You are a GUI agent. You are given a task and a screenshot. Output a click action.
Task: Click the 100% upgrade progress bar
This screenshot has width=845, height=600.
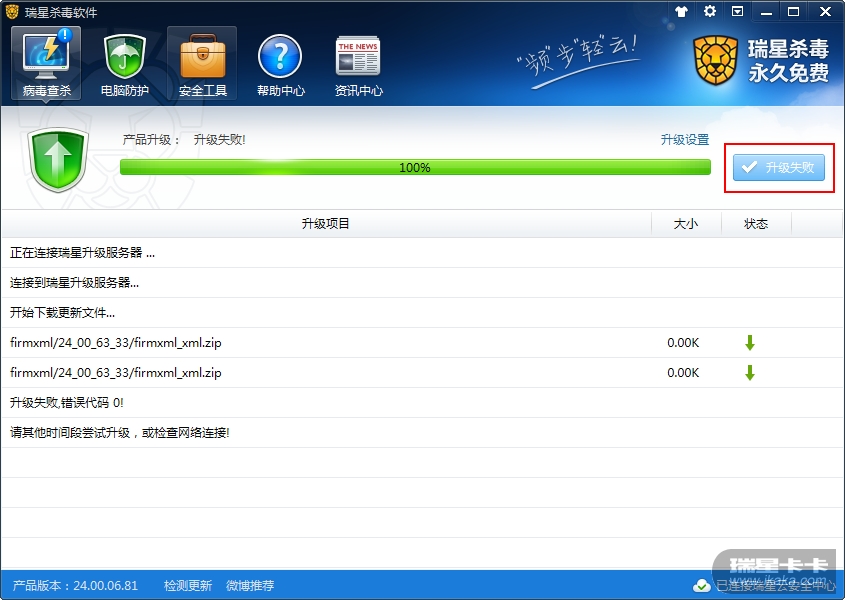point(415,167)
